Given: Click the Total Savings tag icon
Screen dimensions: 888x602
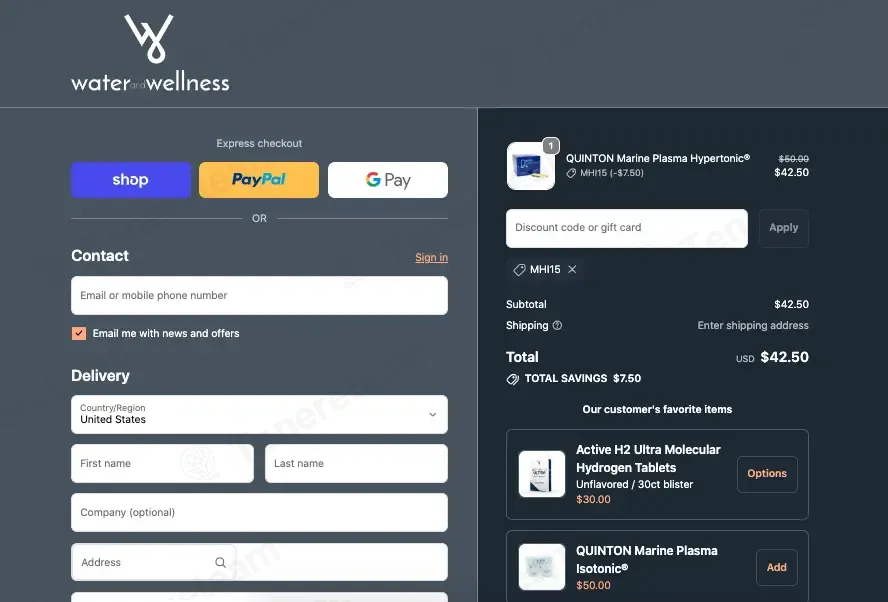Looking at the screenshot, I should pyautogui.click(x=513, y=379).
